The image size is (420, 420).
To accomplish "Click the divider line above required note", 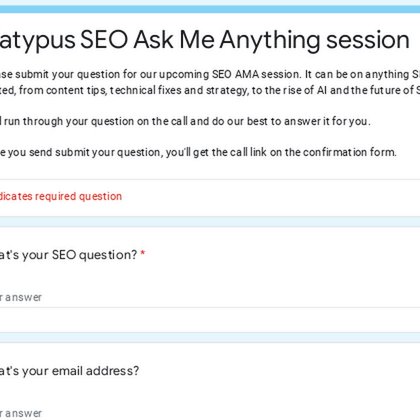I will 210,179.
